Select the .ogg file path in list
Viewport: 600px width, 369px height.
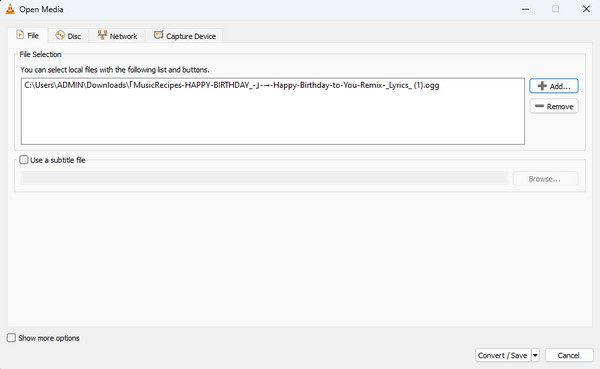[x=232, y=85]
